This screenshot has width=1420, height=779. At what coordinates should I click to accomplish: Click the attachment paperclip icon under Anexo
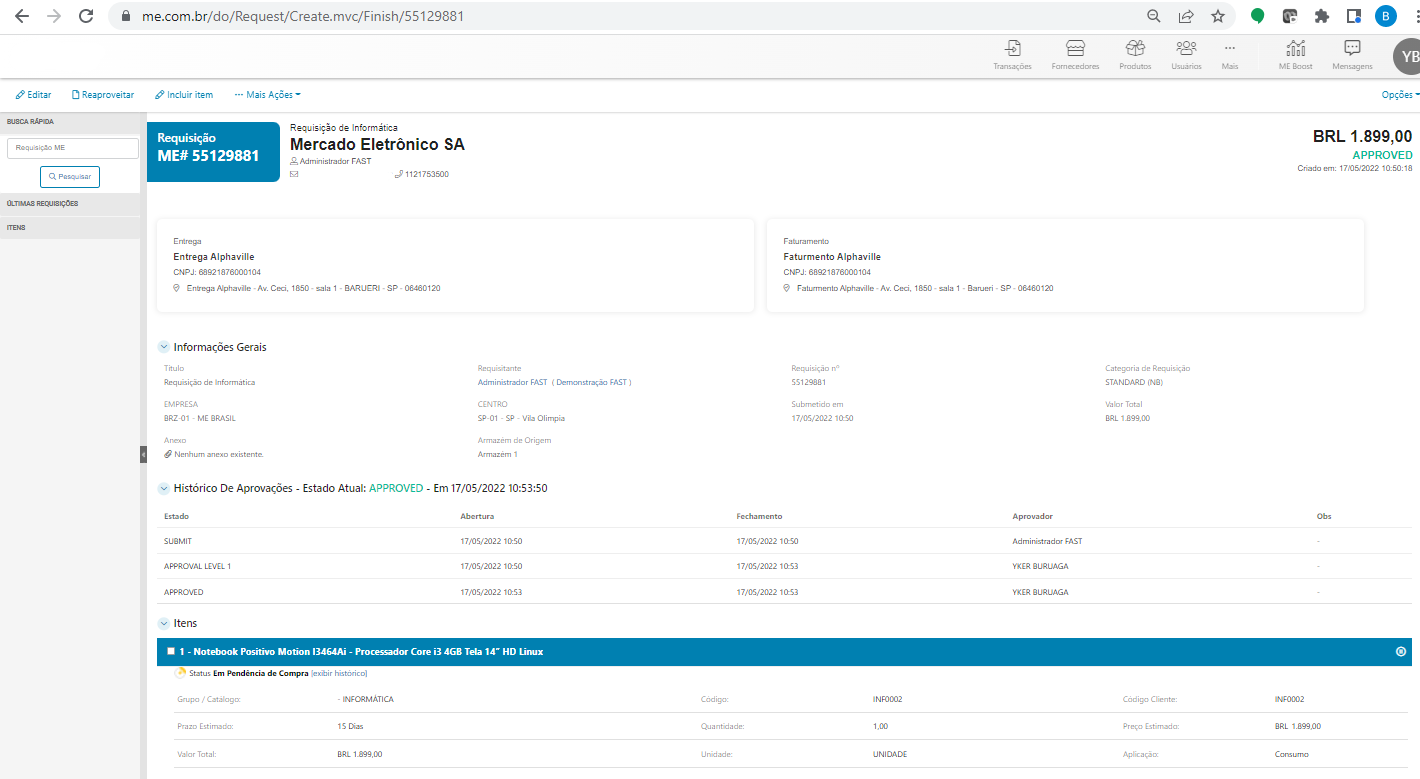pyautogui.click(x=168, y=454)
